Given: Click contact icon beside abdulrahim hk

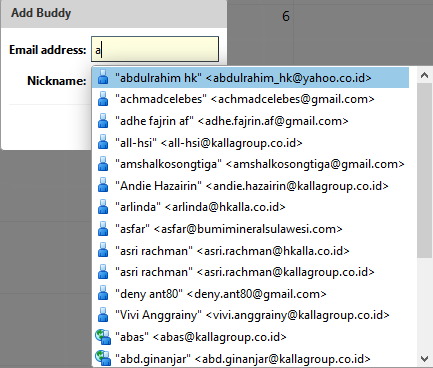Looking at the screenshot, I should click(x=103, y=77).
